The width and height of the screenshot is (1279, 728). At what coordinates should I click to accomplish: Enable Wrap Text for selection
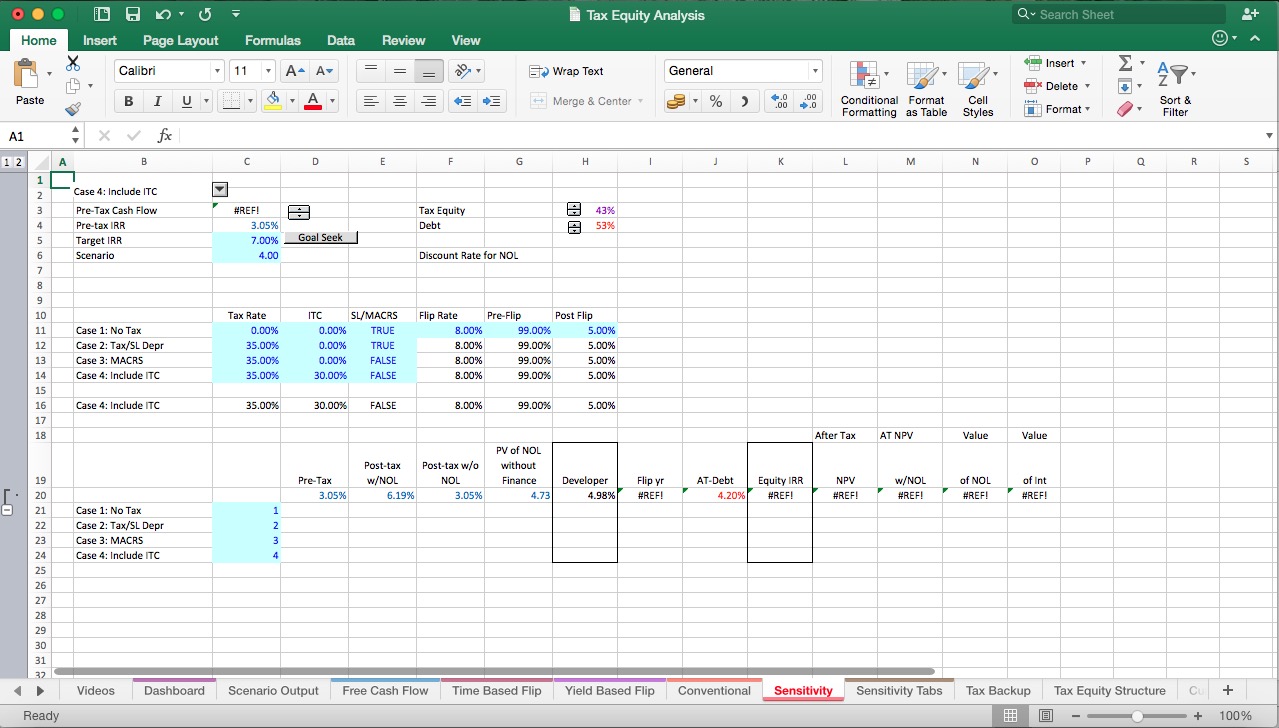tap(570, 71)
